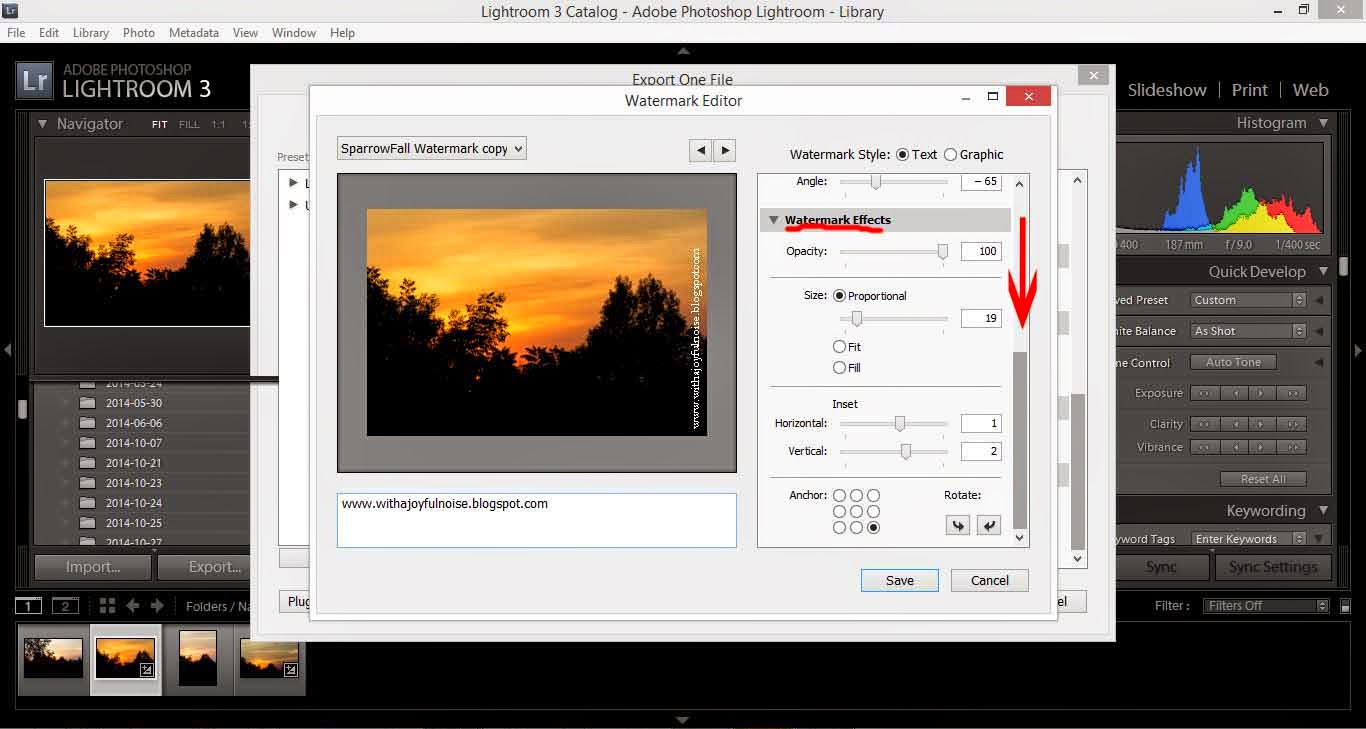1366x729 pixels.
Task: Collapse the Watermark Effects section
Action: click(774, 220)
